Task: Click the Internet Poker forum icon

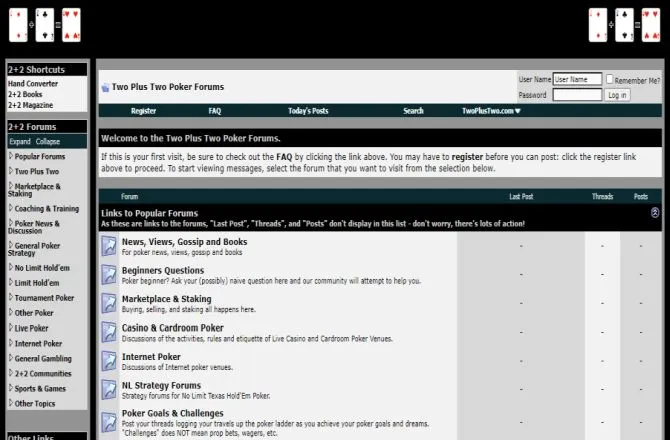Action: tap(109, 361)
